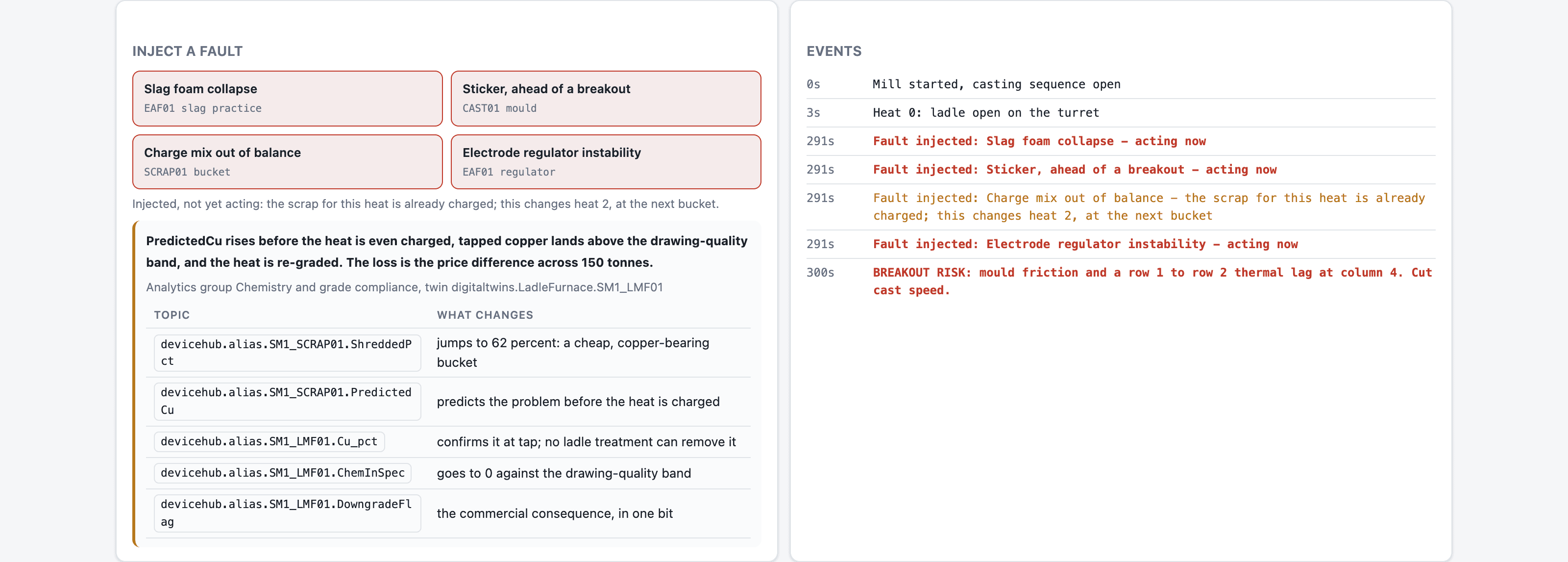The image size is (1568, 562).
Task: Click the TOPIC column header
Action: pos(171,315)
